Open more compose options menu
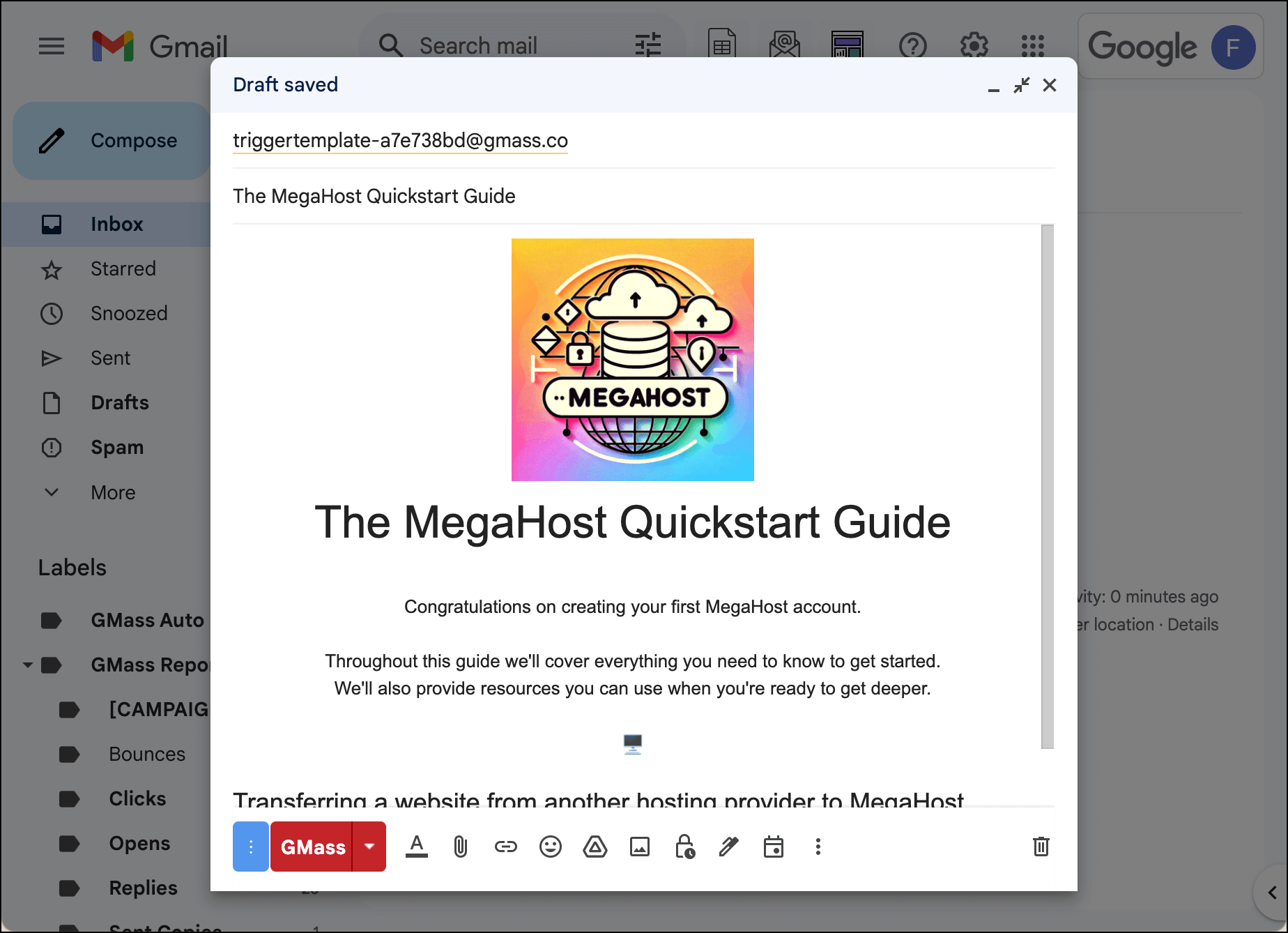This screenshot has height=933, width=1288. coord(818,847)
